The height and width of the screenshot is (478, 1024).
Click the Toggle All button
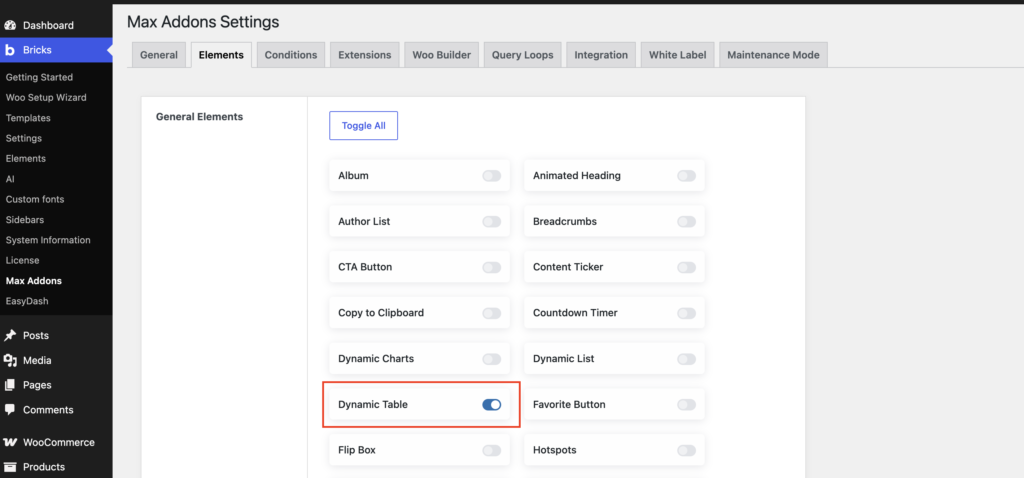(x=363, y=125)
